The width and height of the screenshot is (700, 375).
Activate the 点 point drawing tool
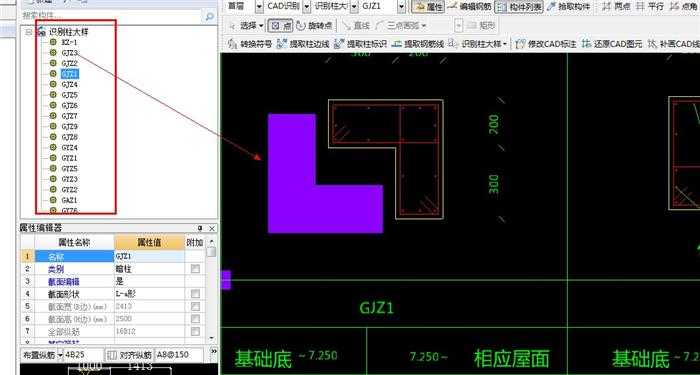coord(280,25)
